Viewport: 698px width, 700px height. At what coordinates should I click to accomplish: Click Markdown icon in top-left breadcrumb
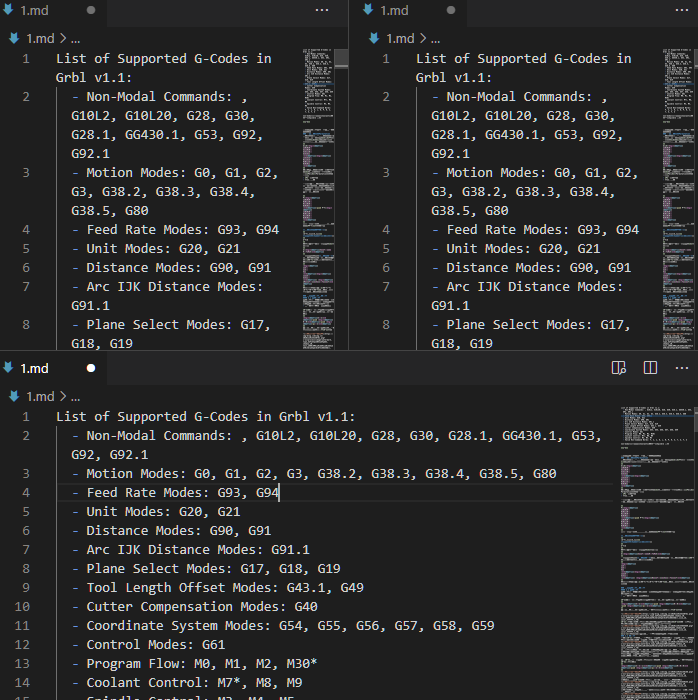click(14, 39)
